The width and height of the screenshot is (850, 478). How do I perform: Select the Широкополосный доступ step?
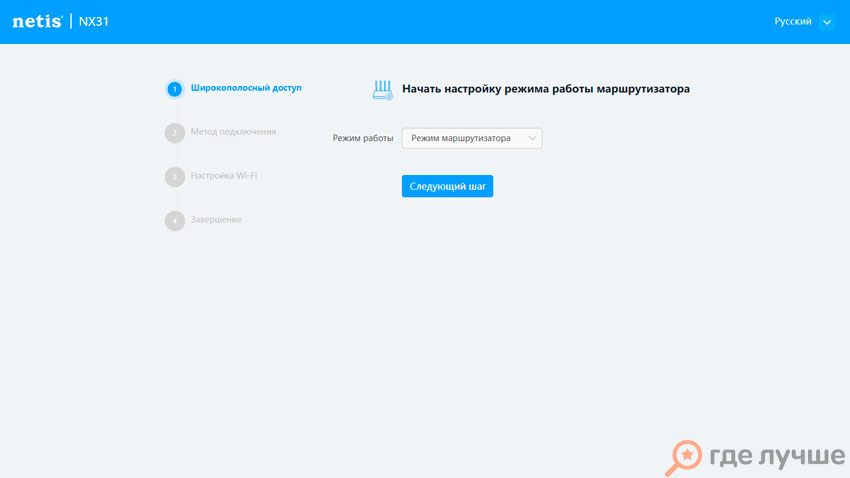coord(246,88)
